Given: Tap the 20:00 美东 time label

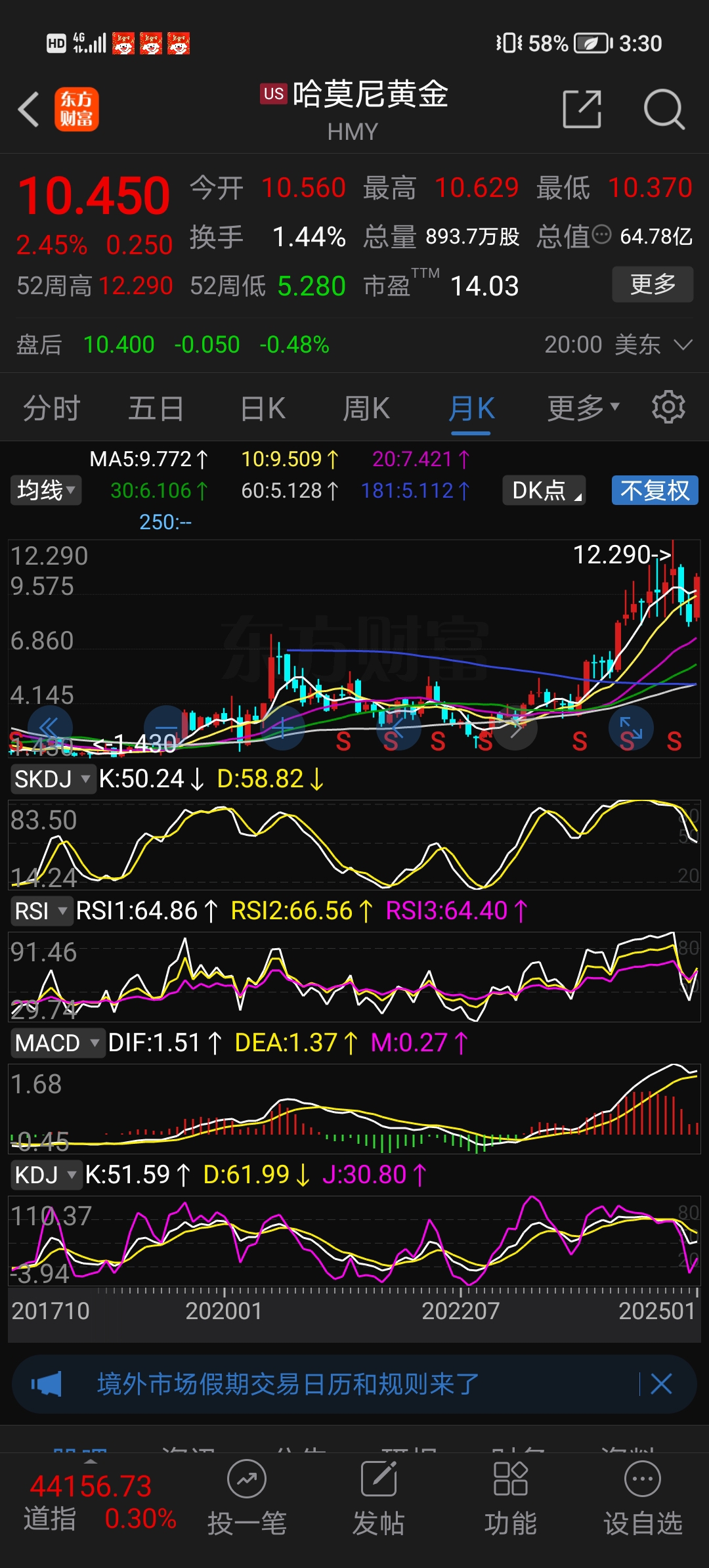Looking at the screenshot, I should 602,345.
